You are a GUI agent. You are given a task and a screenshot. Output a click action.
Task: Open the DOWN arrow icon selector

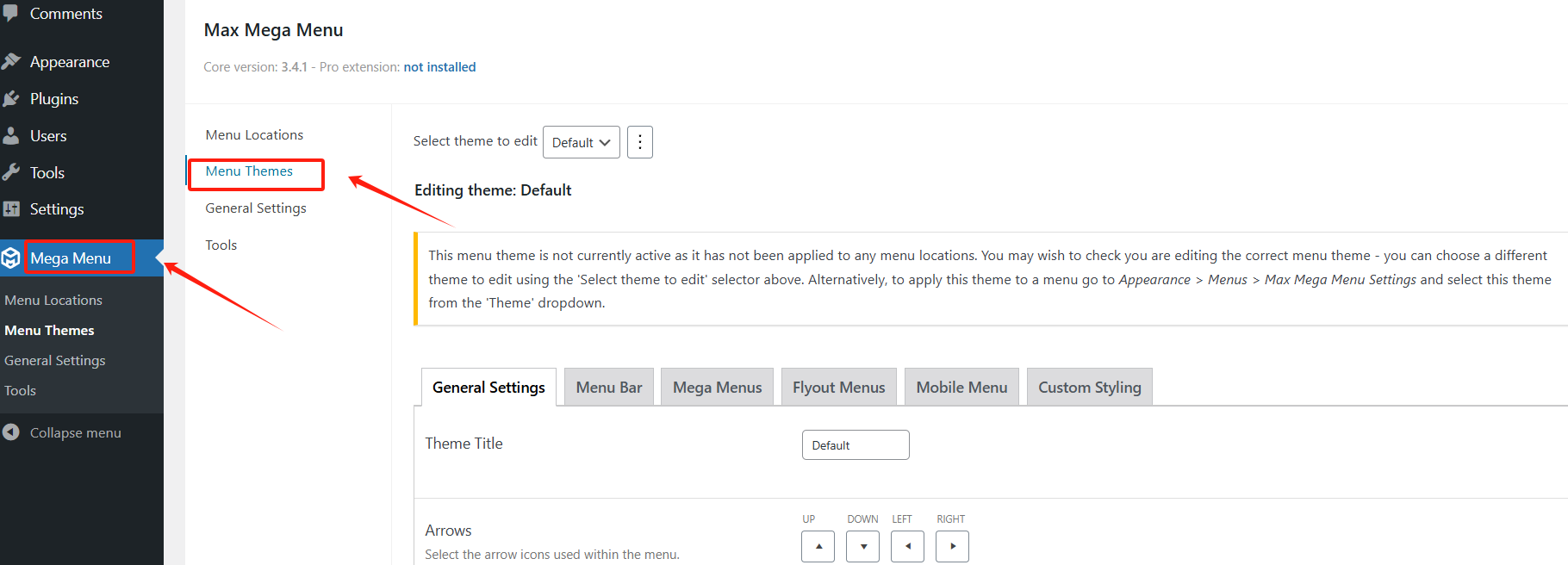click(862, 546)
